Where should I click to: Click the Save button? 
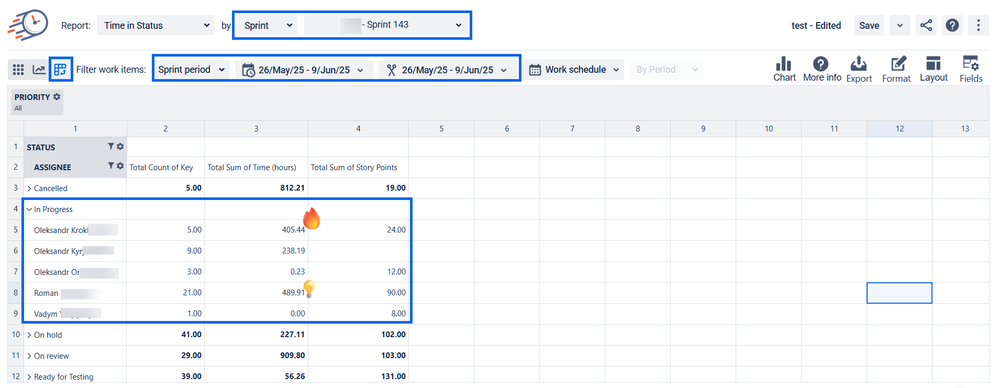coord(869,25)
